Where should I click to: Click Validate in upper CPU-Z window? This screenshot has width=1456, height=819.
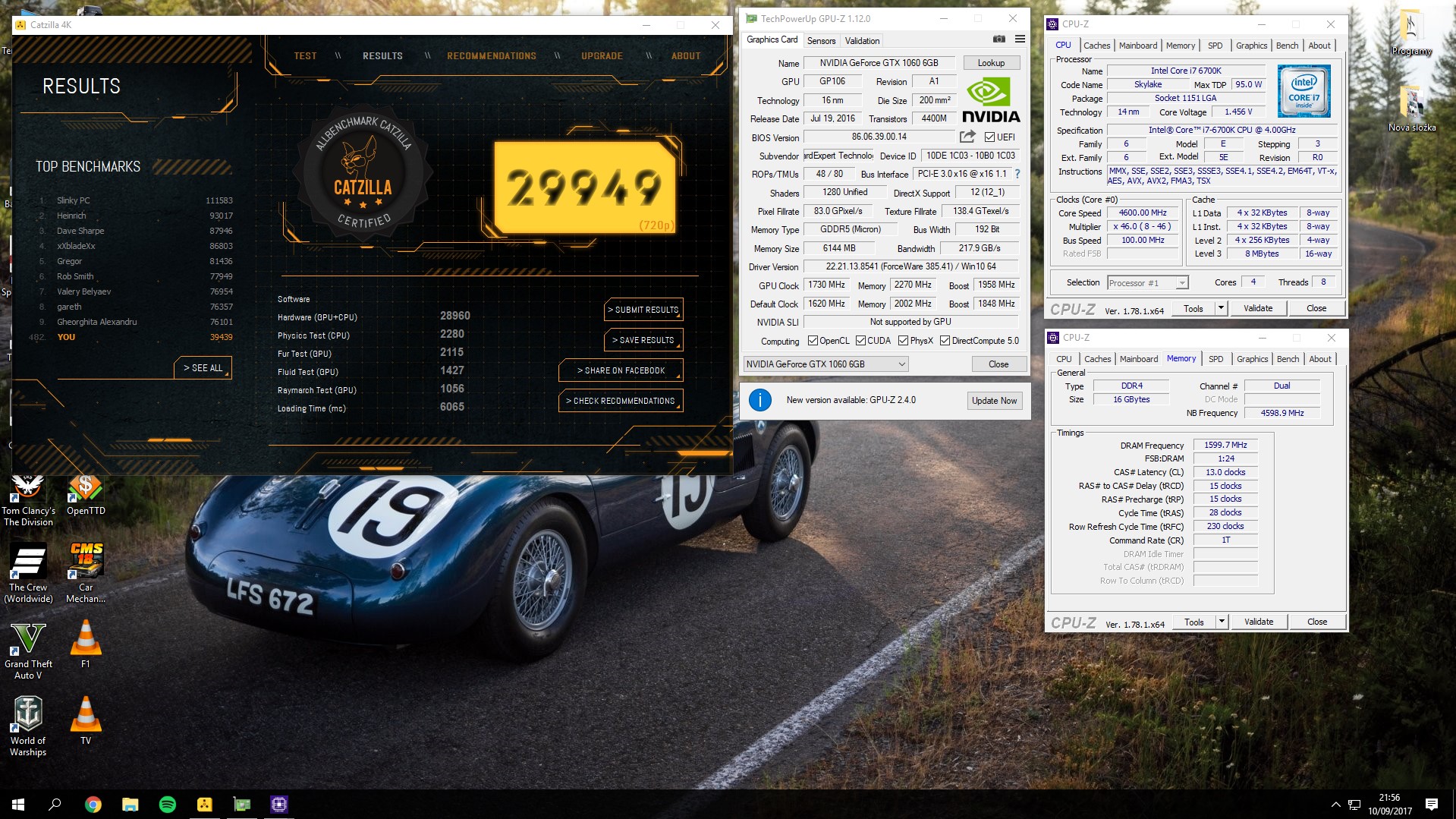coord(1257,308)
